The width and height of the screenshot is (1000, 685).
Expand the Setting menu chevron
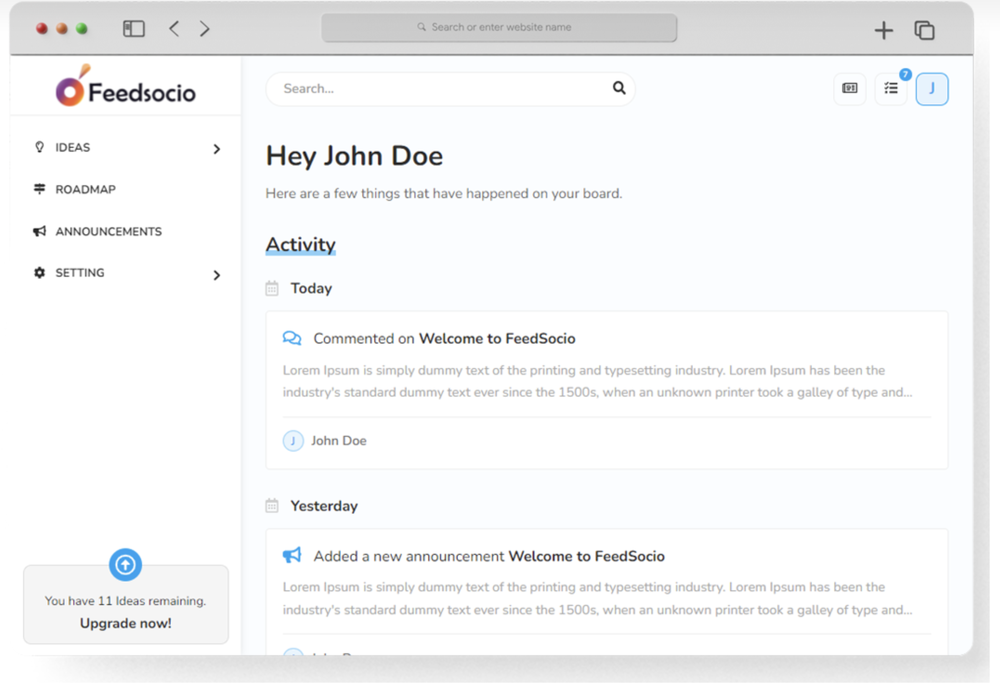(x=217, y=275)
